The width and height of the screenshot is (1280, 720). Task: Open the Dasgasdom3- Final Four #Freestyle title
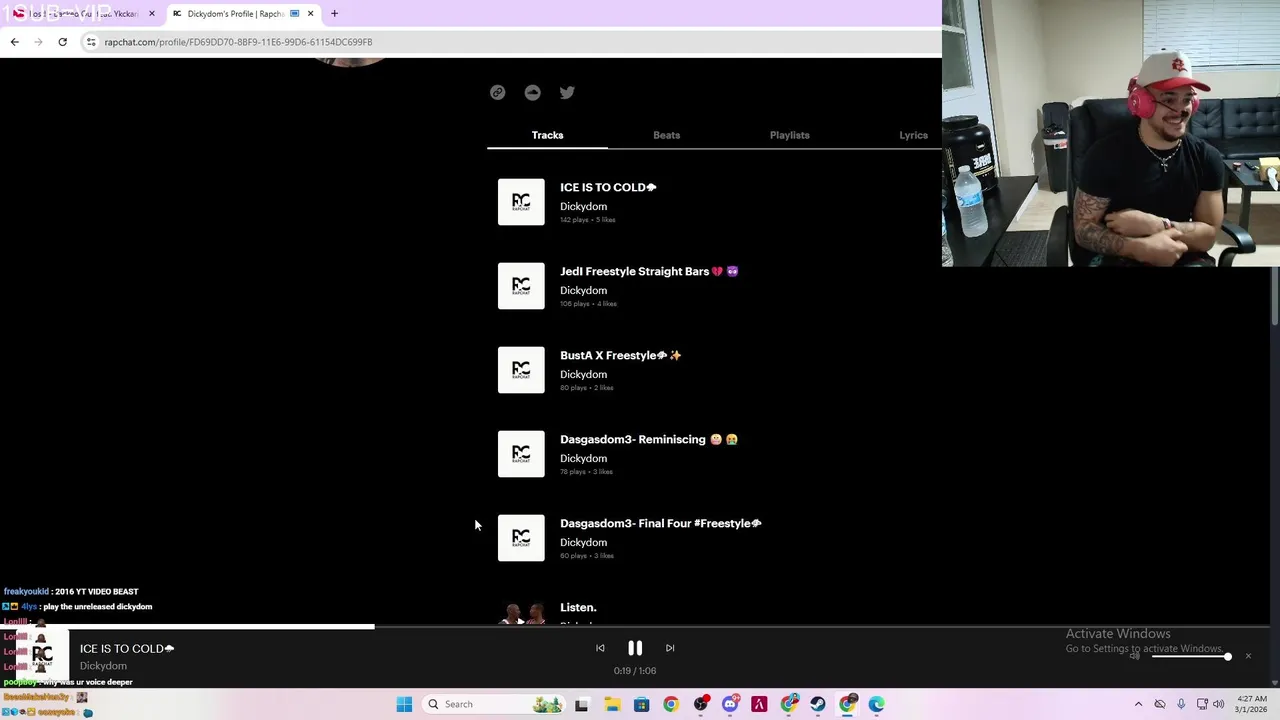(x=660, y=523)
